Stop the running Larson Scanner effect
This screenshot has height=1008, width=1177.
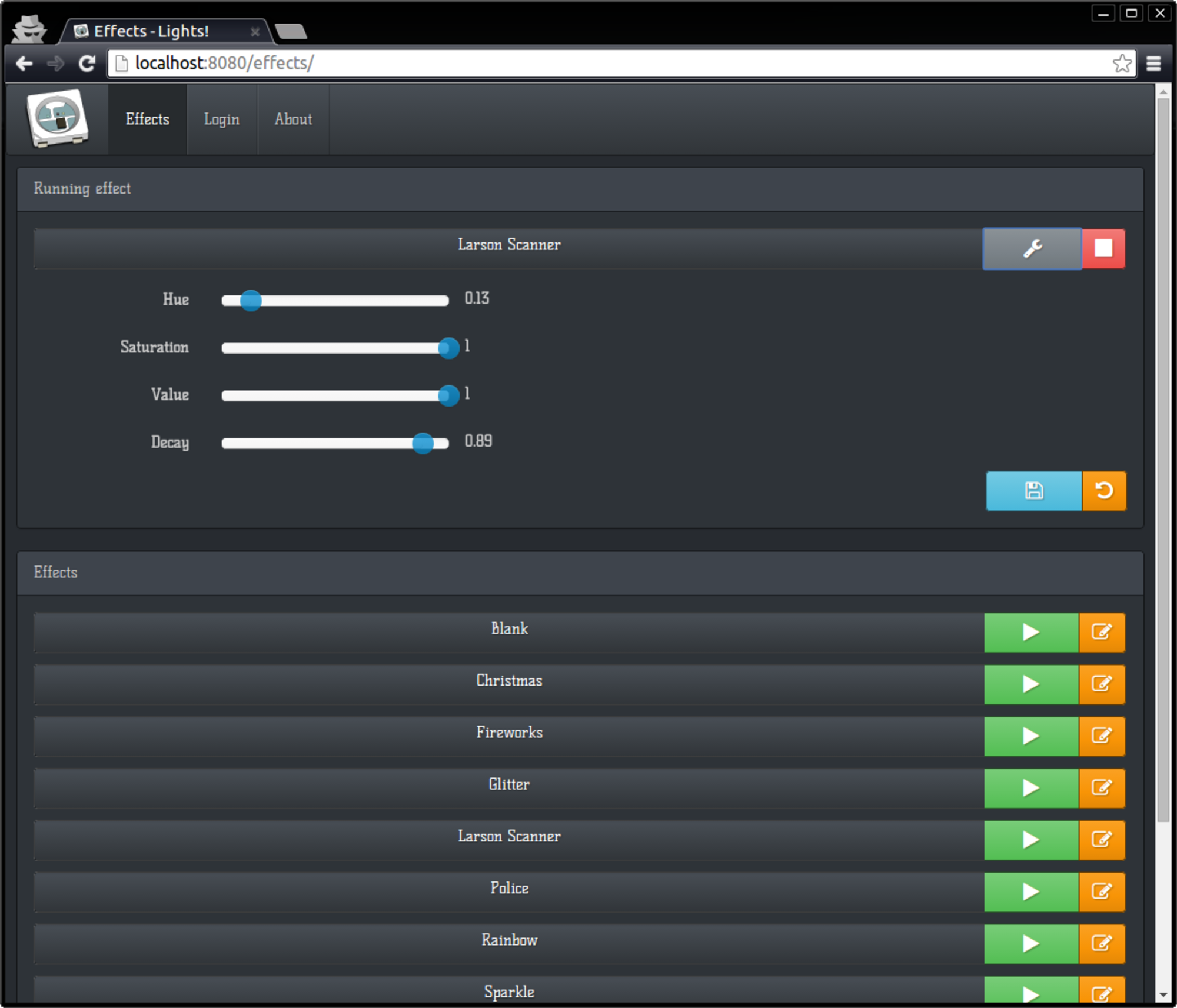point(1103,248)
